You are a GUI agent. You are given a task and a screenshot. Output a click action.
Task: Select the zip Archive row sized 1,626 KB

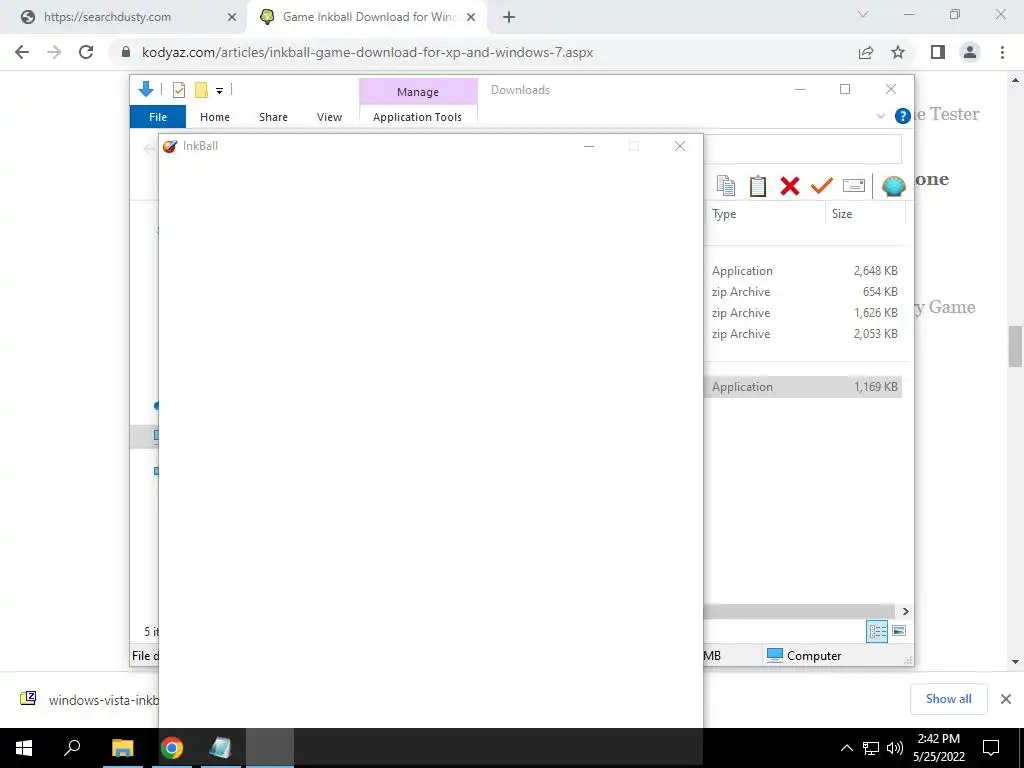pyautogui.click(x=804, y=313)
